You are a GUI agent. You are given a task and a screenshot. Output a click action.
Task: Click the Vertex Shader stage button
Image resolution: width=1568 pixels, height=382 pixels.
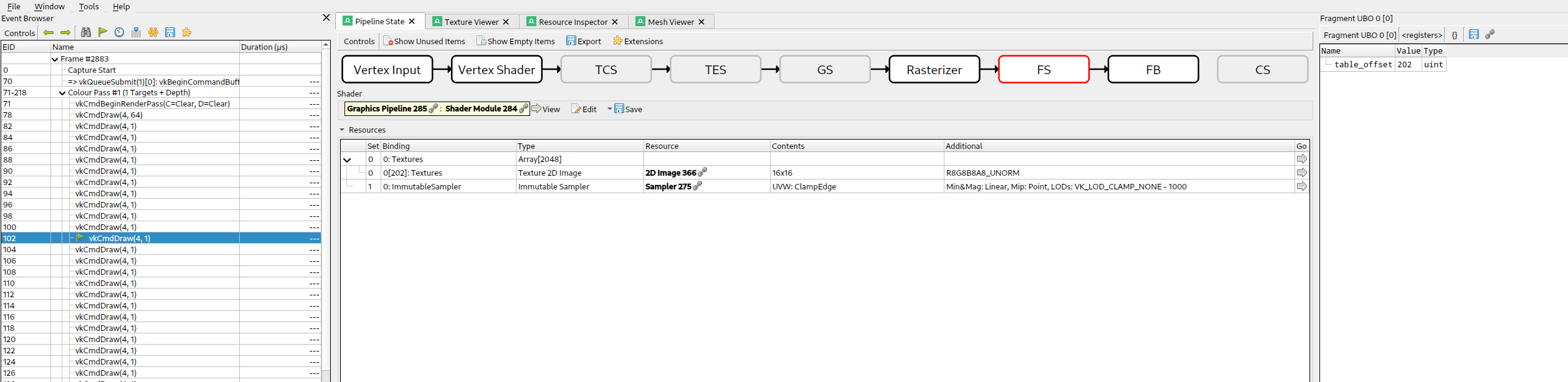497,70
